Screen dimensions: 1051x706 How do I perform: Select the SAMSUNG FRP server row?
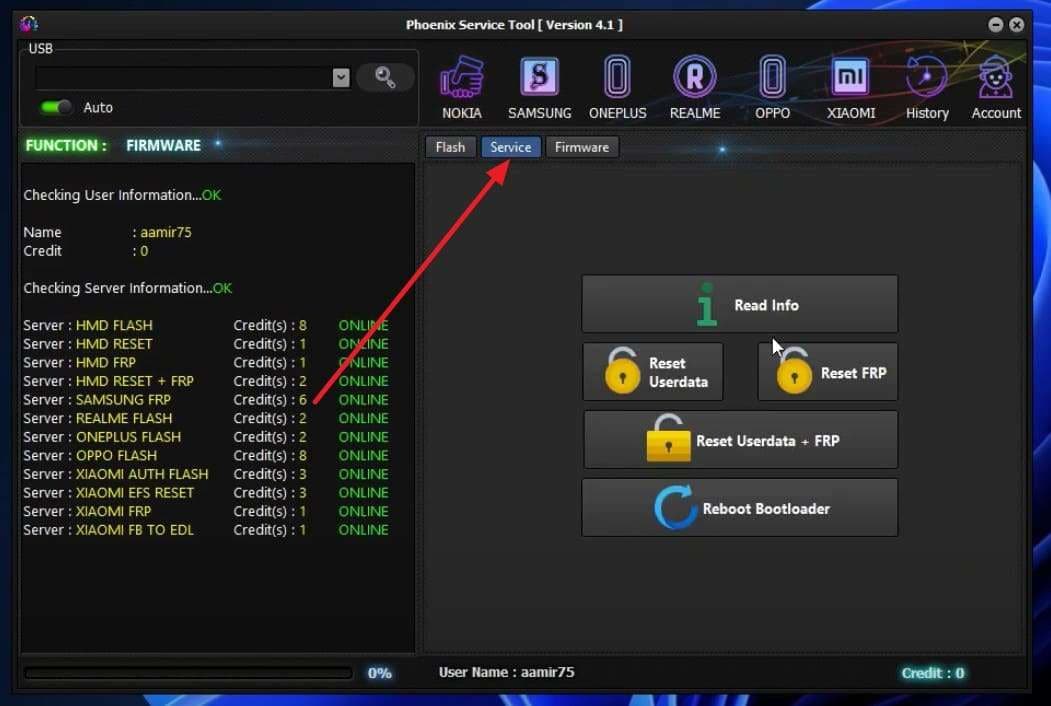[x=206, y=400]
